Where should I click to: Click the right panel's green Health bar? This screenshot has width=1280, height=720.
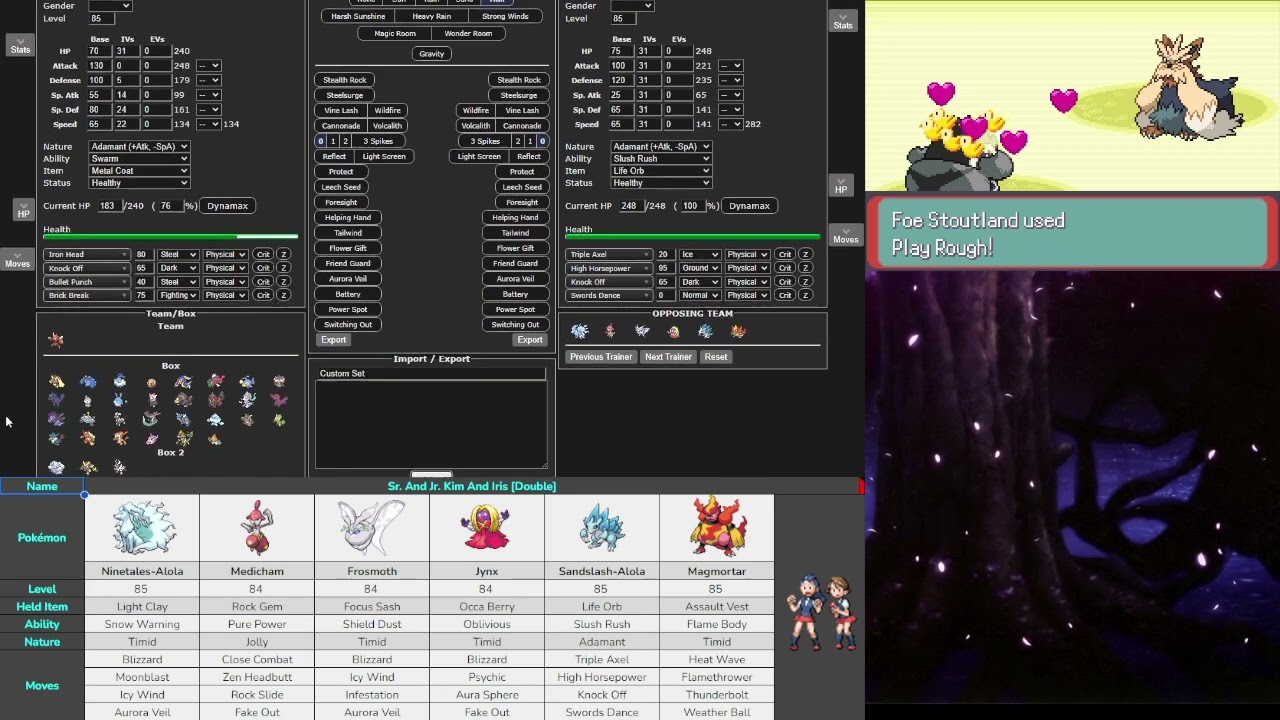(x=692, y=237)
